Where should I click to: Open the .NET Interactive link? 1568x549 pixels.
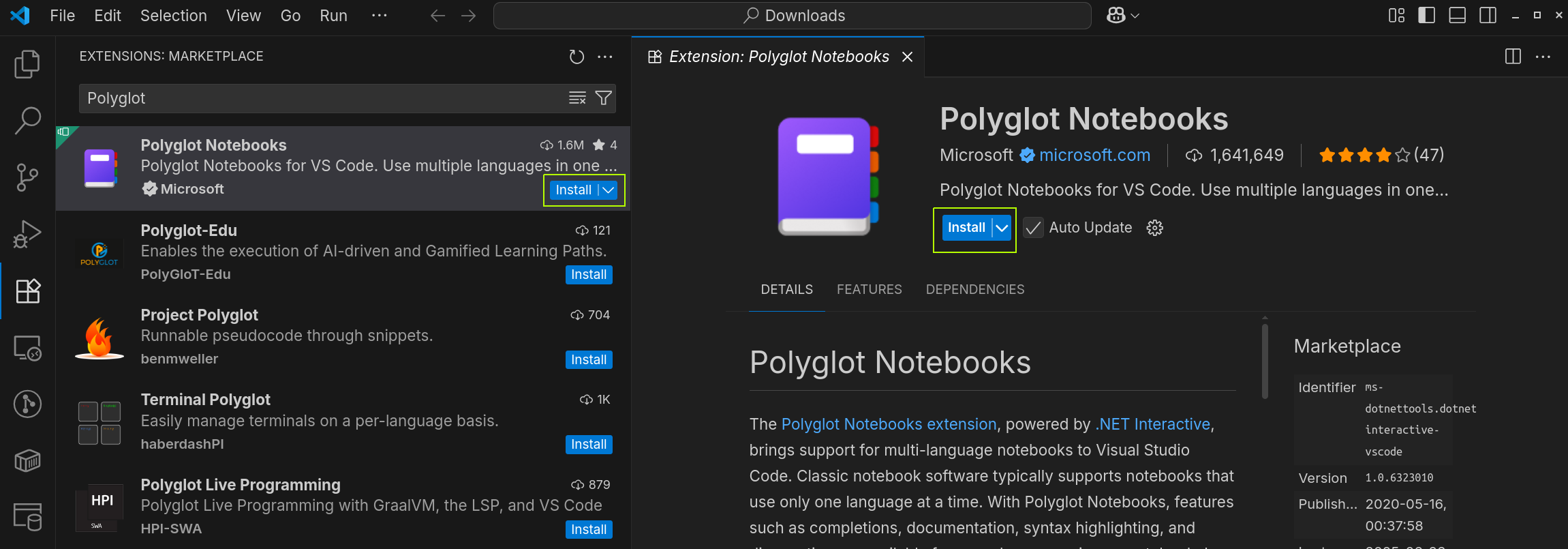1152,424
